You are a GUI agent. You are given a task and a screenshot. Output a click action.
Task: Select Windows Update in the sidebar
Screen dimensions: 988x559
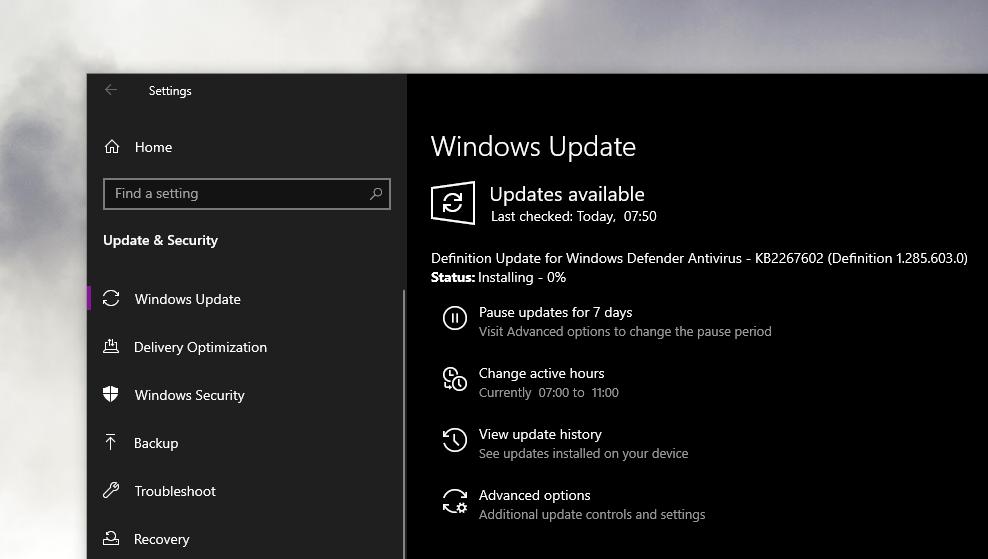click(187, 299)
